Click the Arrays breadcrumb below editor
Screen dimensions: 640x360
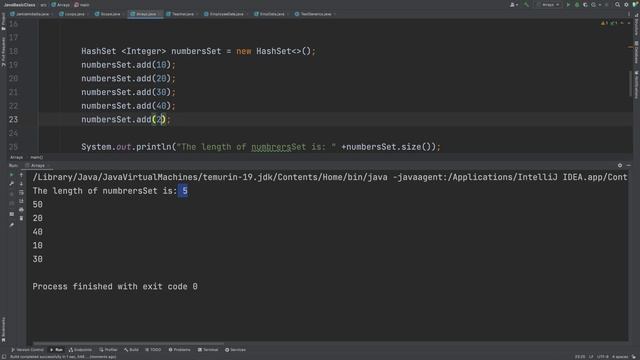(16, 157)
